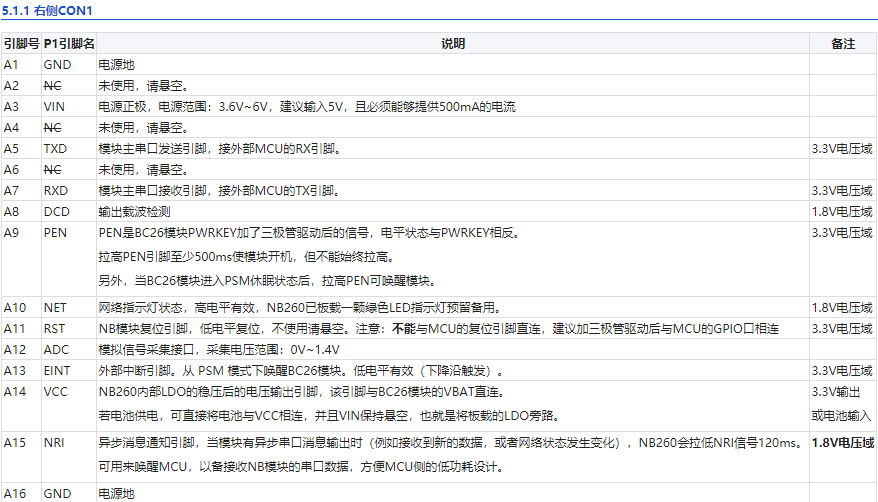Select the VCC pin name
The height and width of the screenshot is (502, 878).
pos(55,392)
